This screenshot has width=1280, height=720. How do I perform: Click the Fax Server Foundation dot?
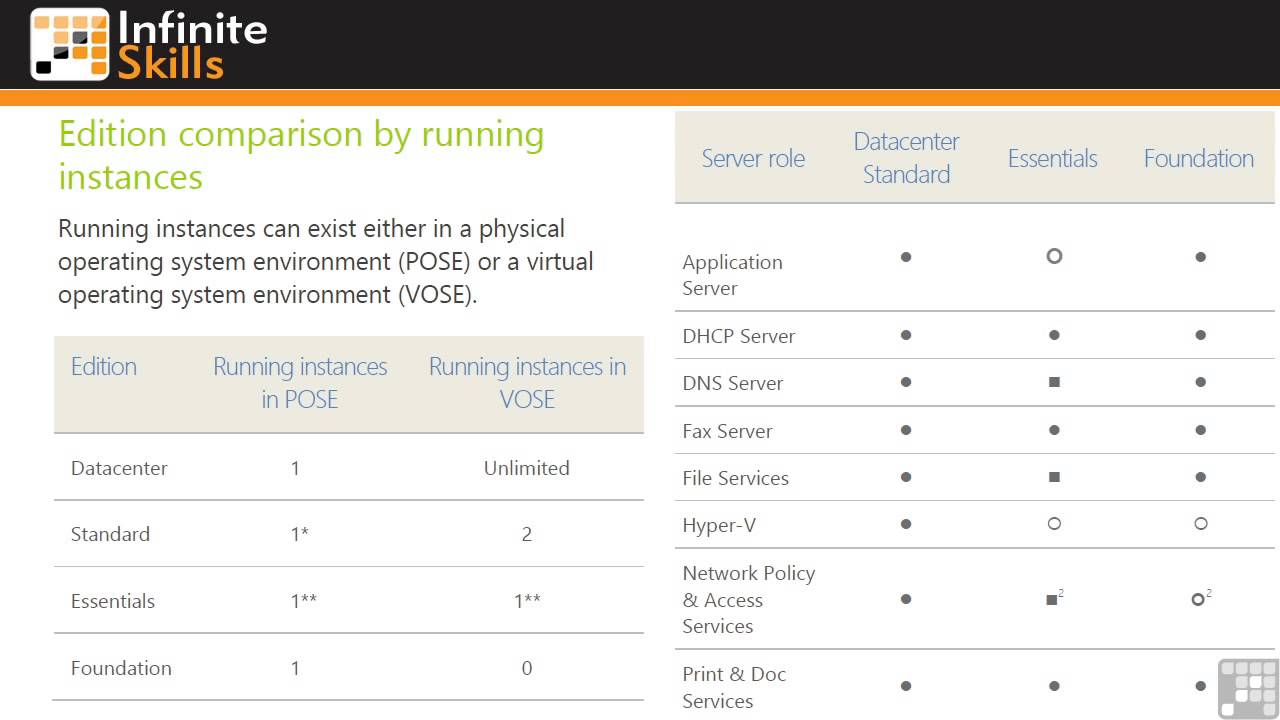pyautogui.click(x=1200, y=430)
